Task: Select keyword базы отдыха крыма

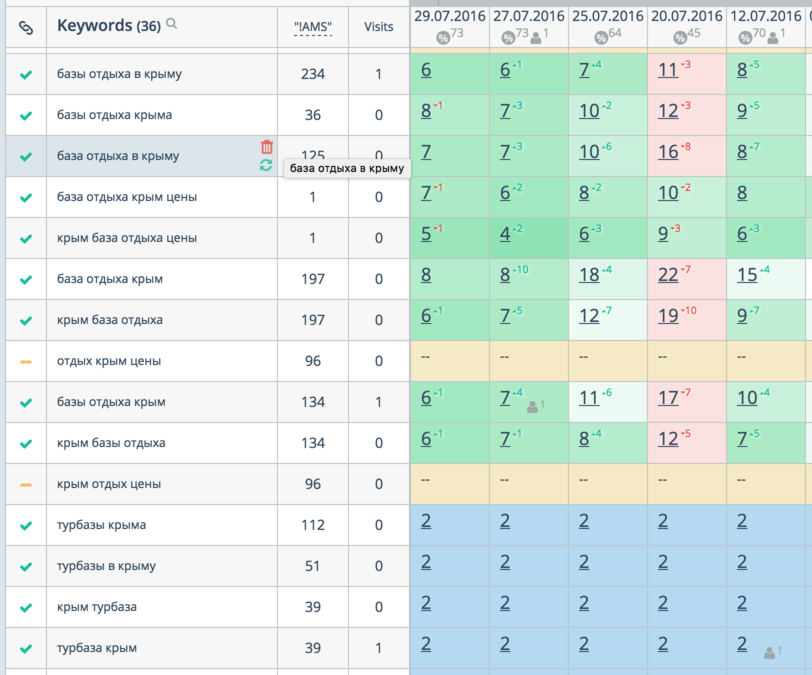Action: click(114, 115)
